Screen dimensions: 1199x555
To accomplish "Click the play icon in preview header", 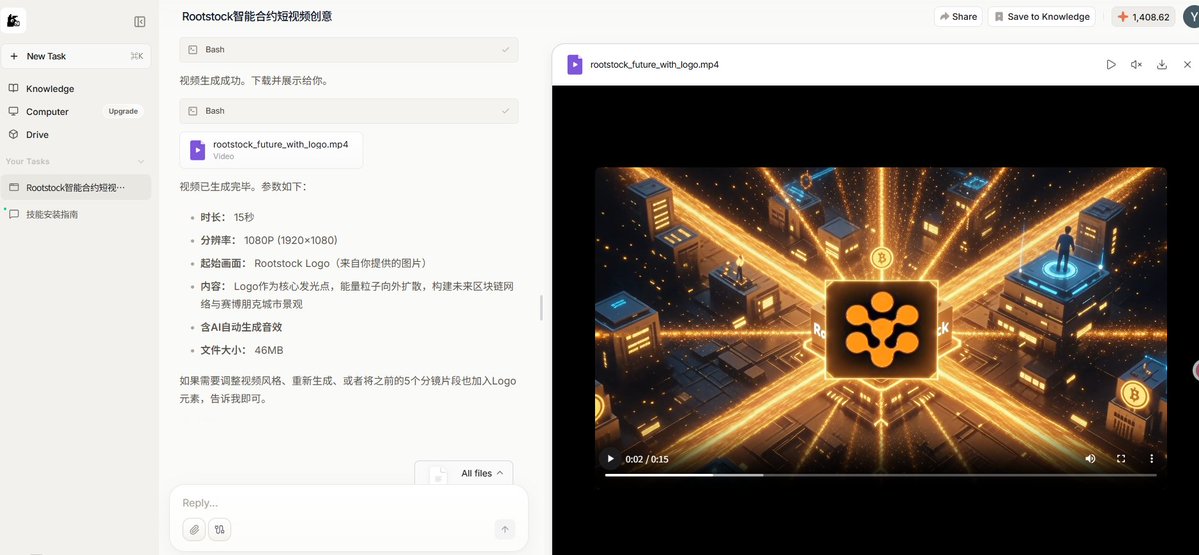I will click(x=1111, y=64).
